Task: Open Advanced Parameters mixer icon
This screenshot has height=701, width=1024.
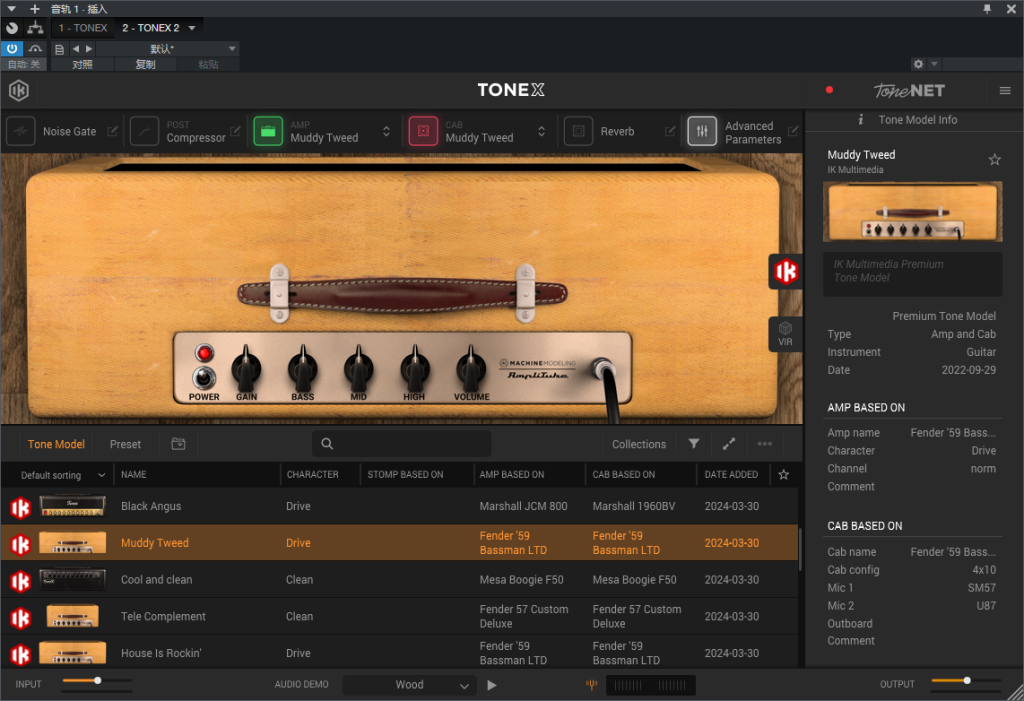Action: point(702,131)
